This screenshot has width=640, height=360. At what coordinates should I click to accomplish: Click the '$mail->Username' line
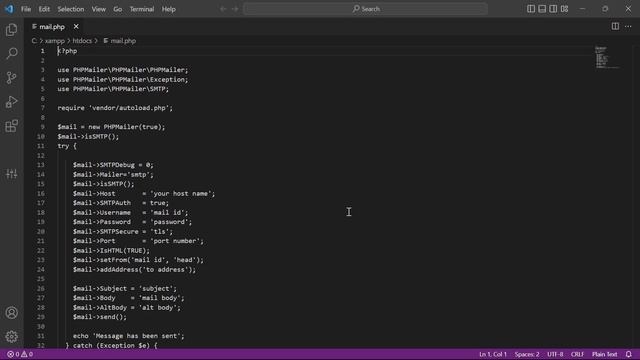tap(131, 213)
